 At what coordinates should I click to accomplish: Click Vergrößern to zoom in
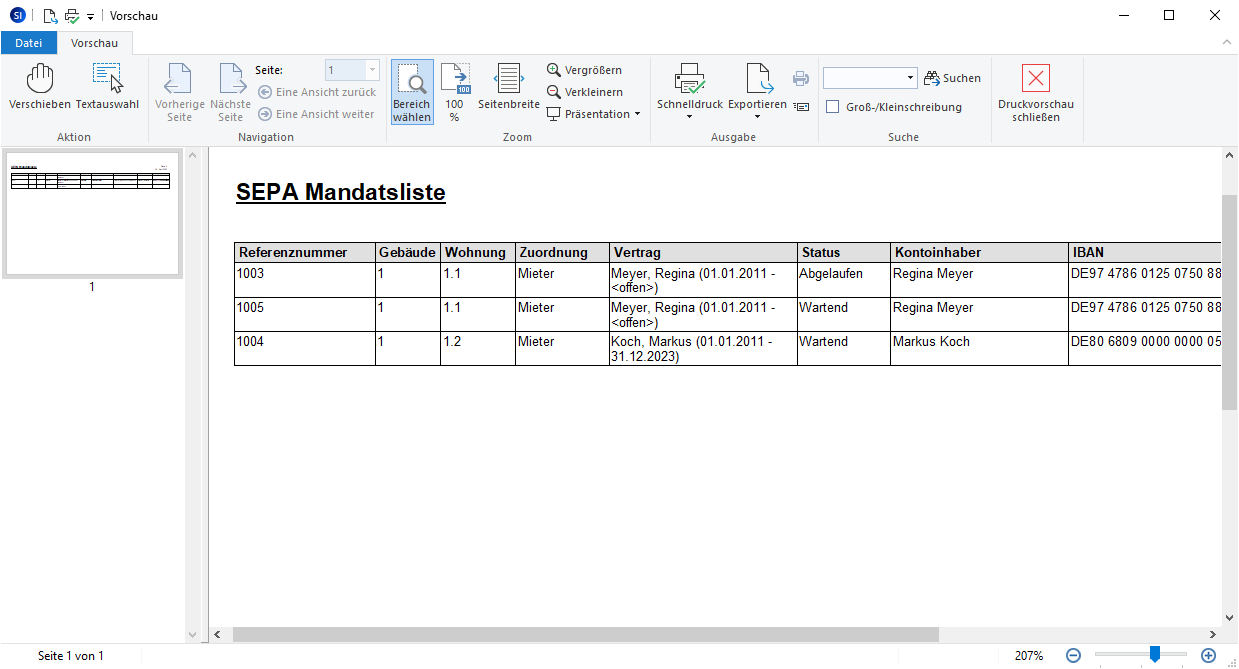tap(585, 70)
